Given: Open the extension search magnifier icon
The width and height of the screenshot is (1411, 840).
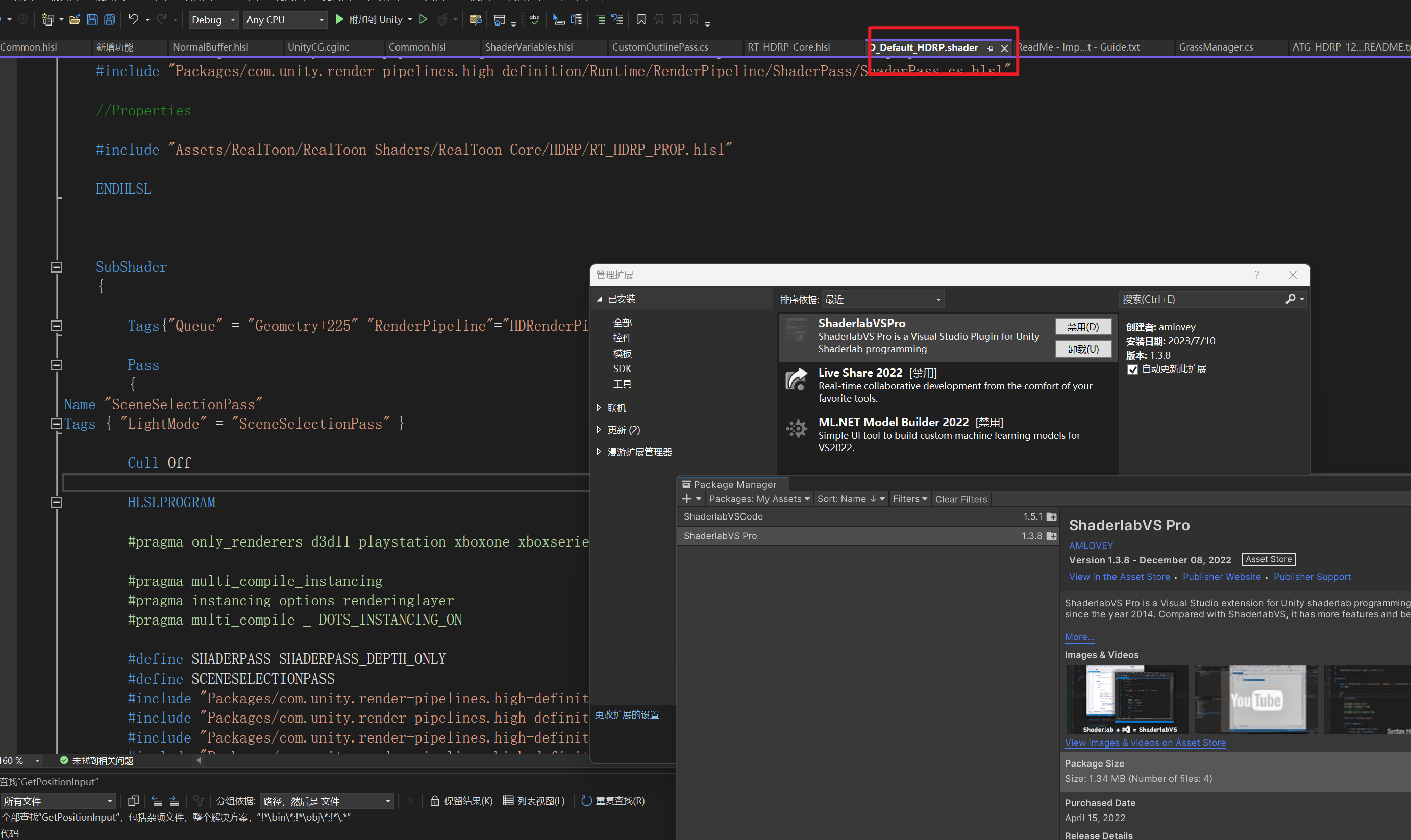Looking at the screenshot, I should [x=1291, y=299].
